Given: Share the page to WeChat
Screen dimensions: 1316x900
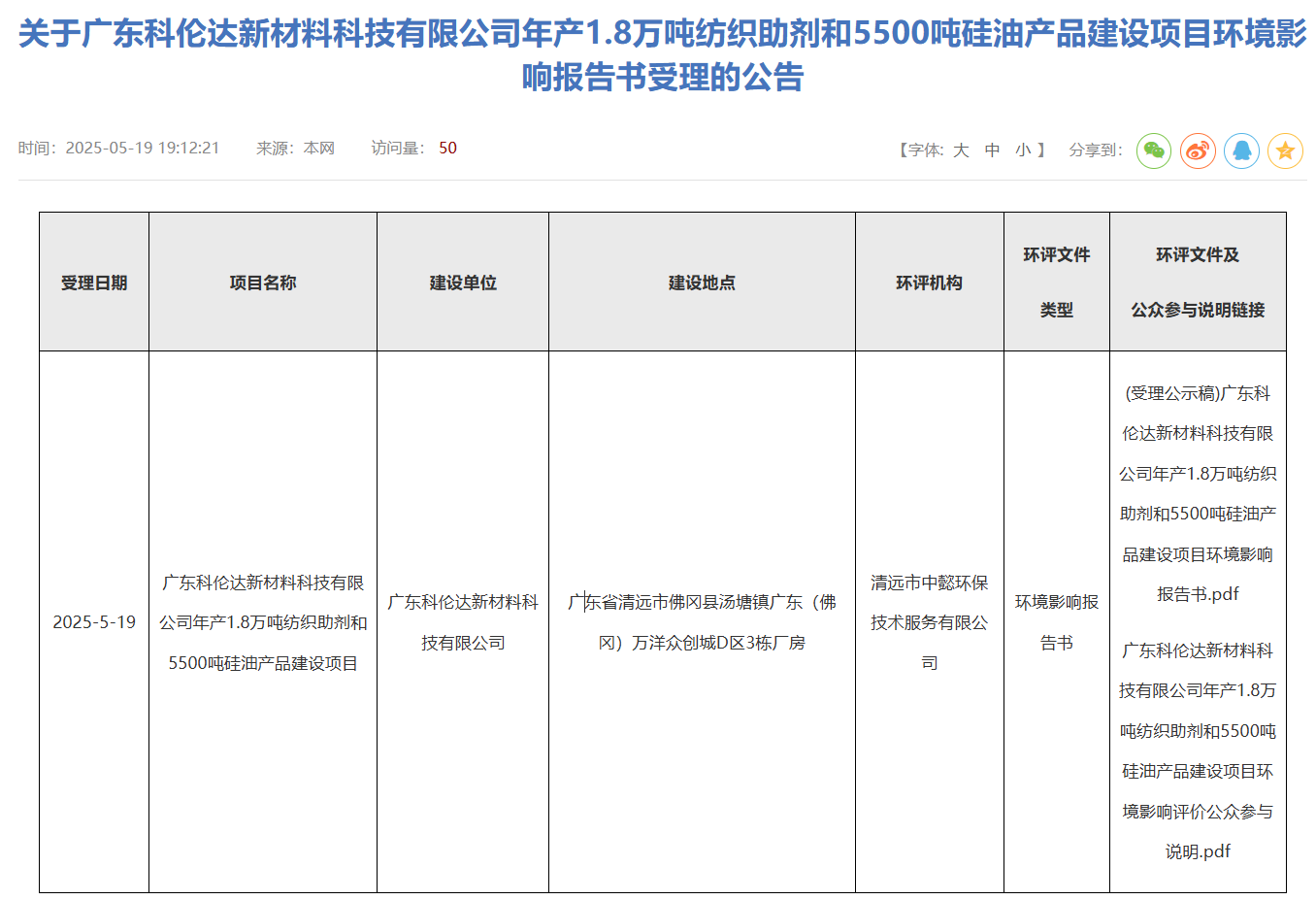Looking at the screenshot, I should click(x=1154, y=150).
